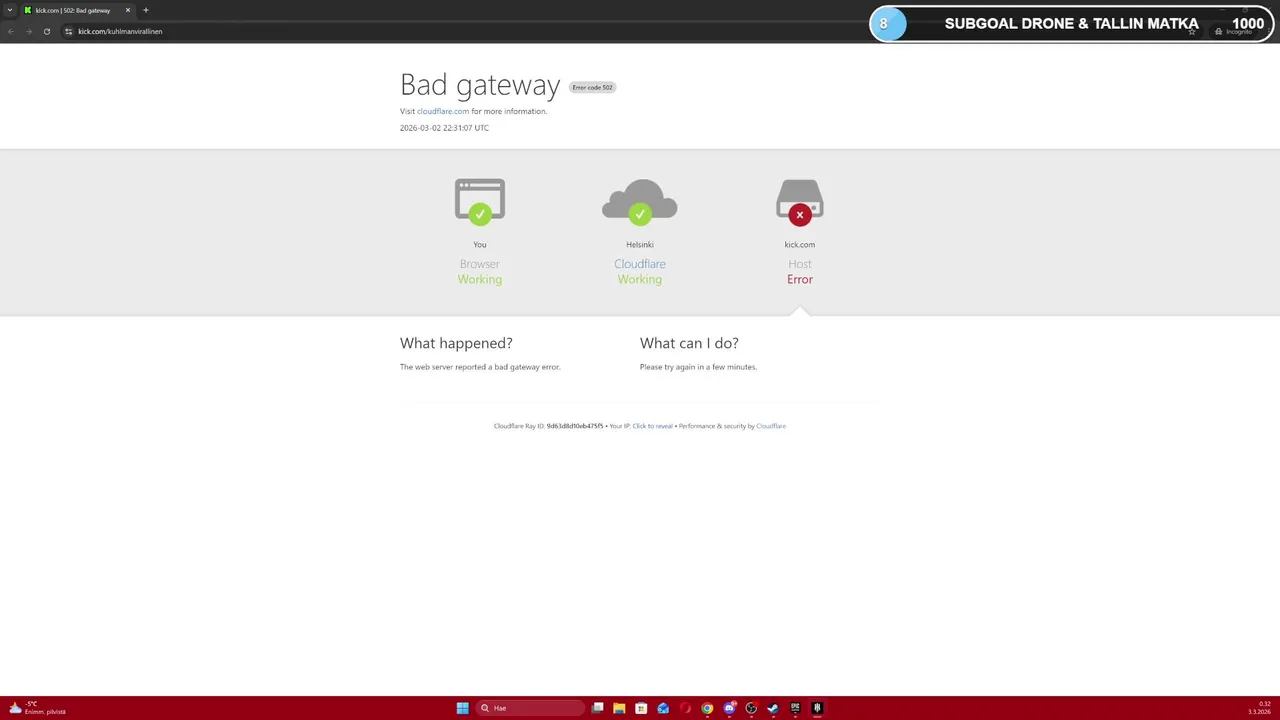Click "Please try again in a few minutes" text
This screenshot has height=720, width=1280.
(698, 367)
